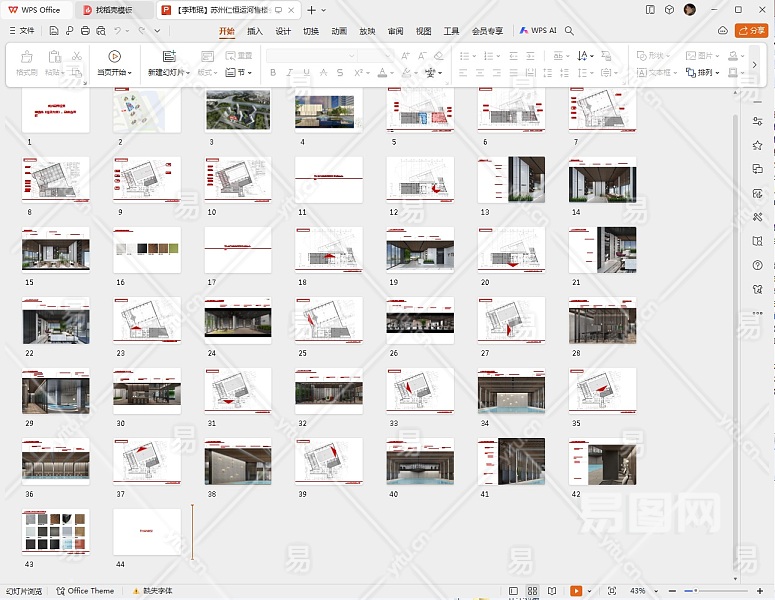The width and height of the screenshot is (775, 600).
Task: Select slide 44 thumbnail
Action: 147,531
